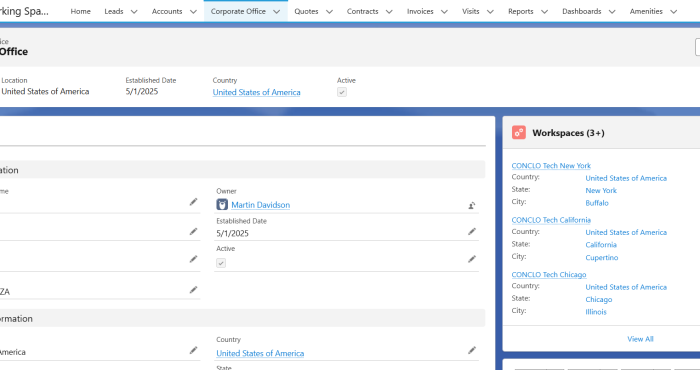
Task: Expand the Contracts tab dropdown chevron
Action: pyautogui.click(x=389, y=12)
